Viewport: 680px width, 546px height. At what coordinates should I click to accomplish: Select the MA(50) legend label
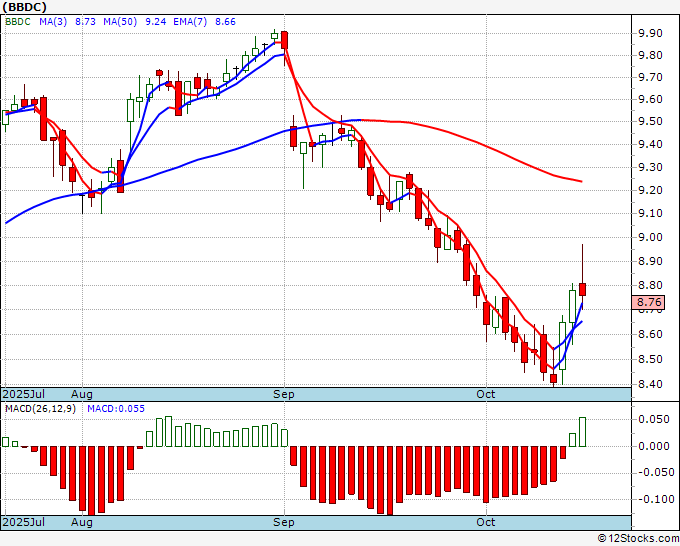[120, 22]
